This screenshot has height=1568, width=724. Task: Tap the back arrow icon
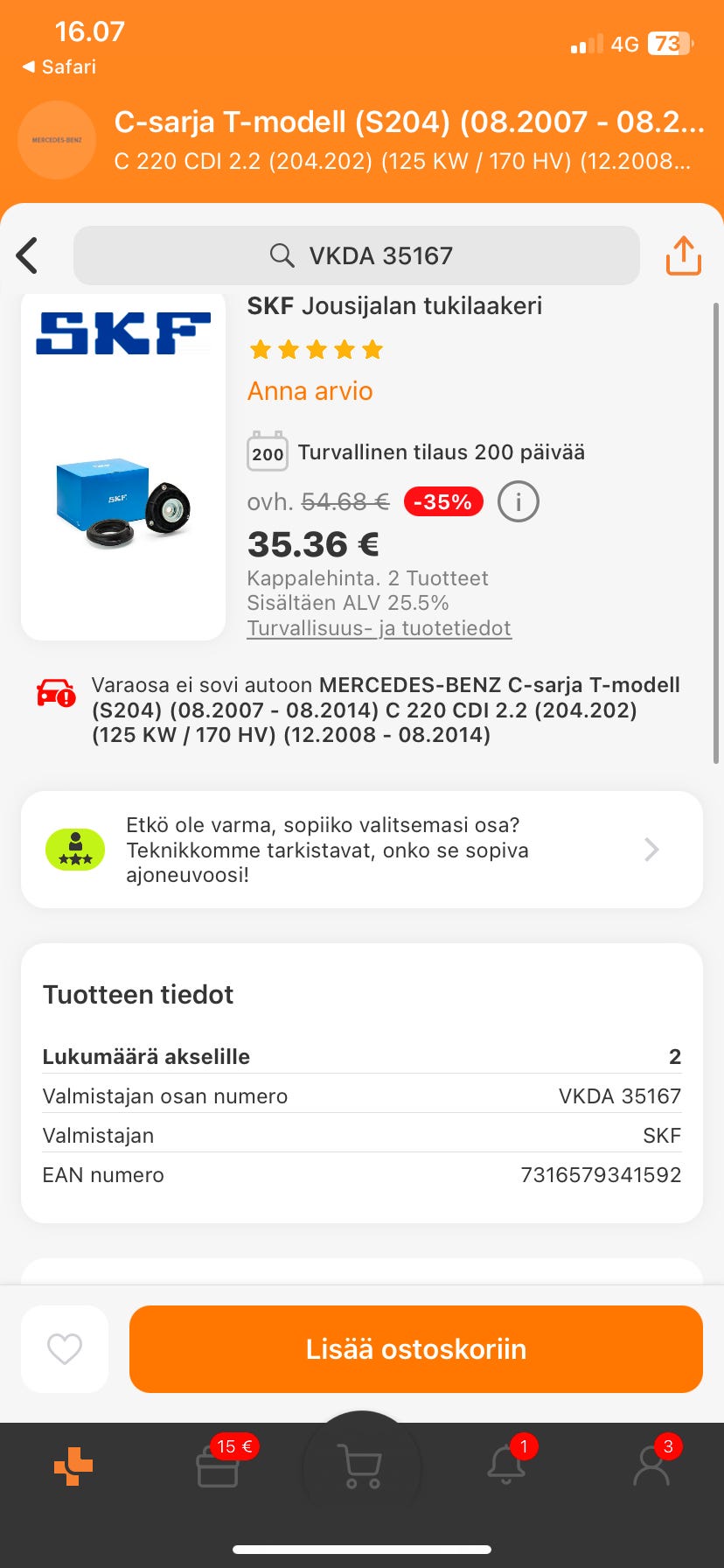[x=28, y=255]
